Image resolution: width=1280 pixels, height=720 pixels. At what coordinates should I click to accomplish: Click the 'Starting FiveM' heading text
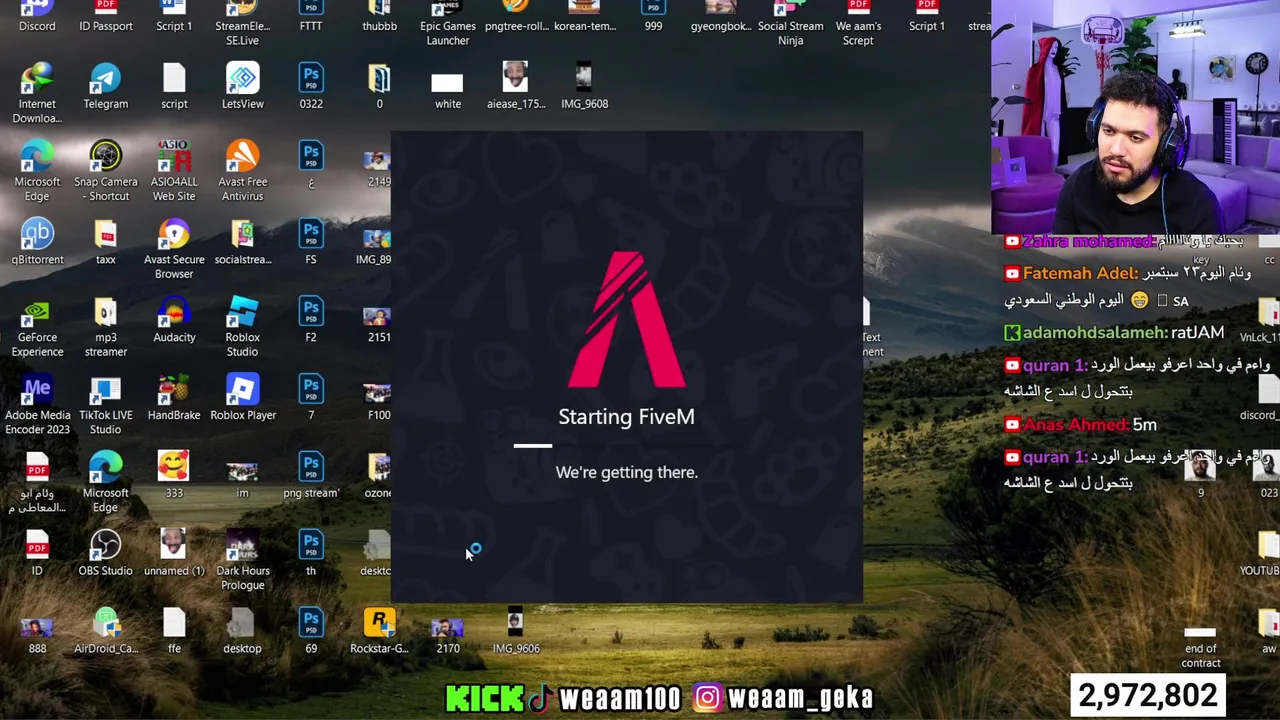pyautogui.click(x=626, y=417)
